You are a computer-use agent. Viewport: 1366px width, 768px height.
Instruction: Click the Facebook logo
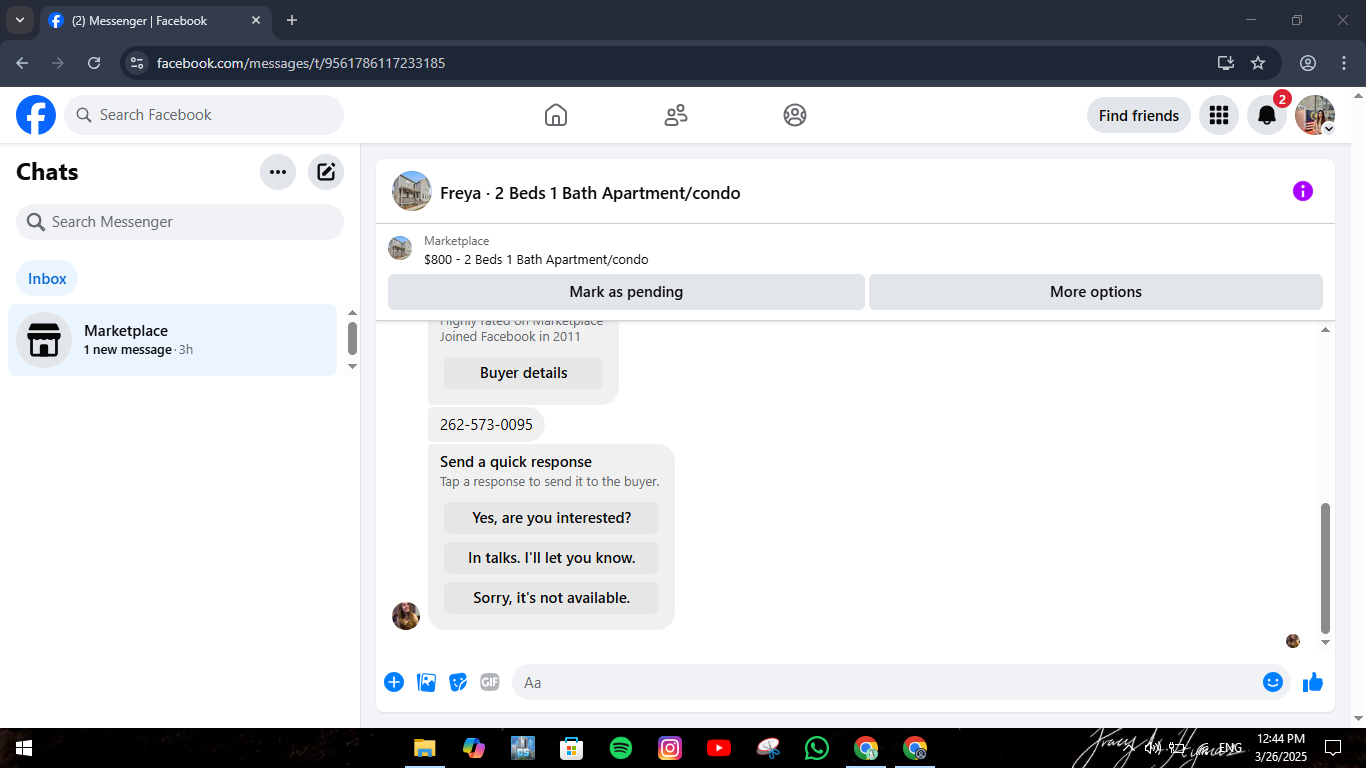tap(36, 115)
